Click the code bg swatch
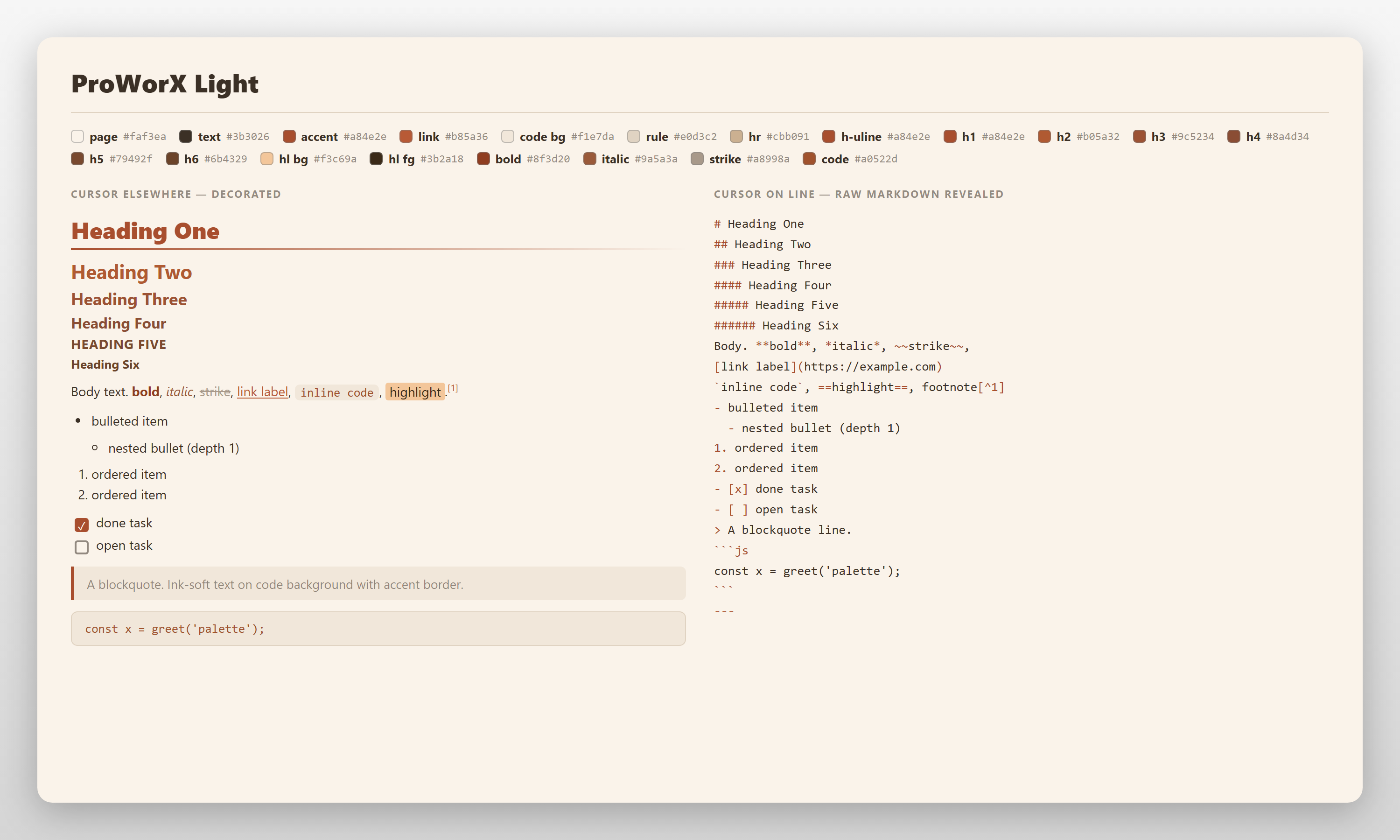The height and width of the screenshot is (840, 1400). tap(508, 136)
